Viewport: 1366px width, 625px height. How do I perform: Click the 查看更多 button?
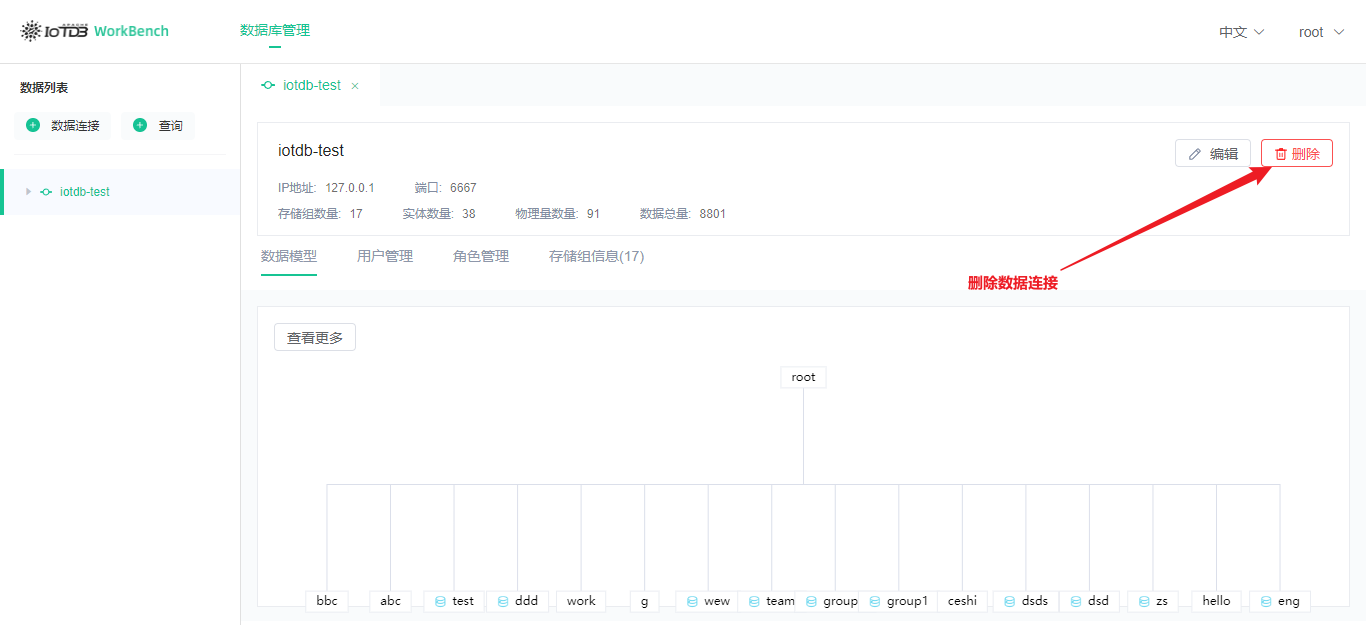(x=314, y=337)
